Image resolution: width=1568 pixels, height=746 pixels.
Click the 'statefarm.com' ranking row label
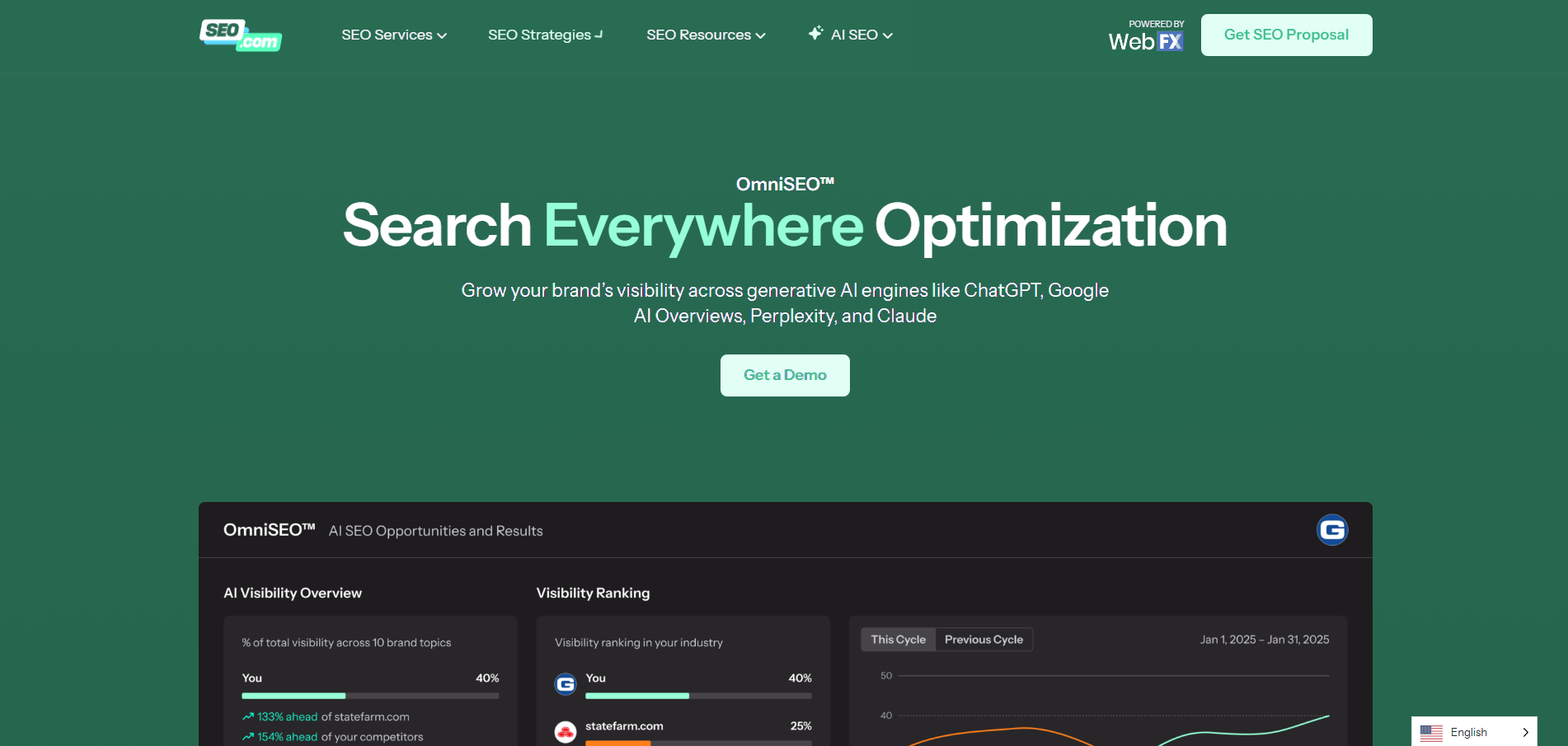[624, 726]
